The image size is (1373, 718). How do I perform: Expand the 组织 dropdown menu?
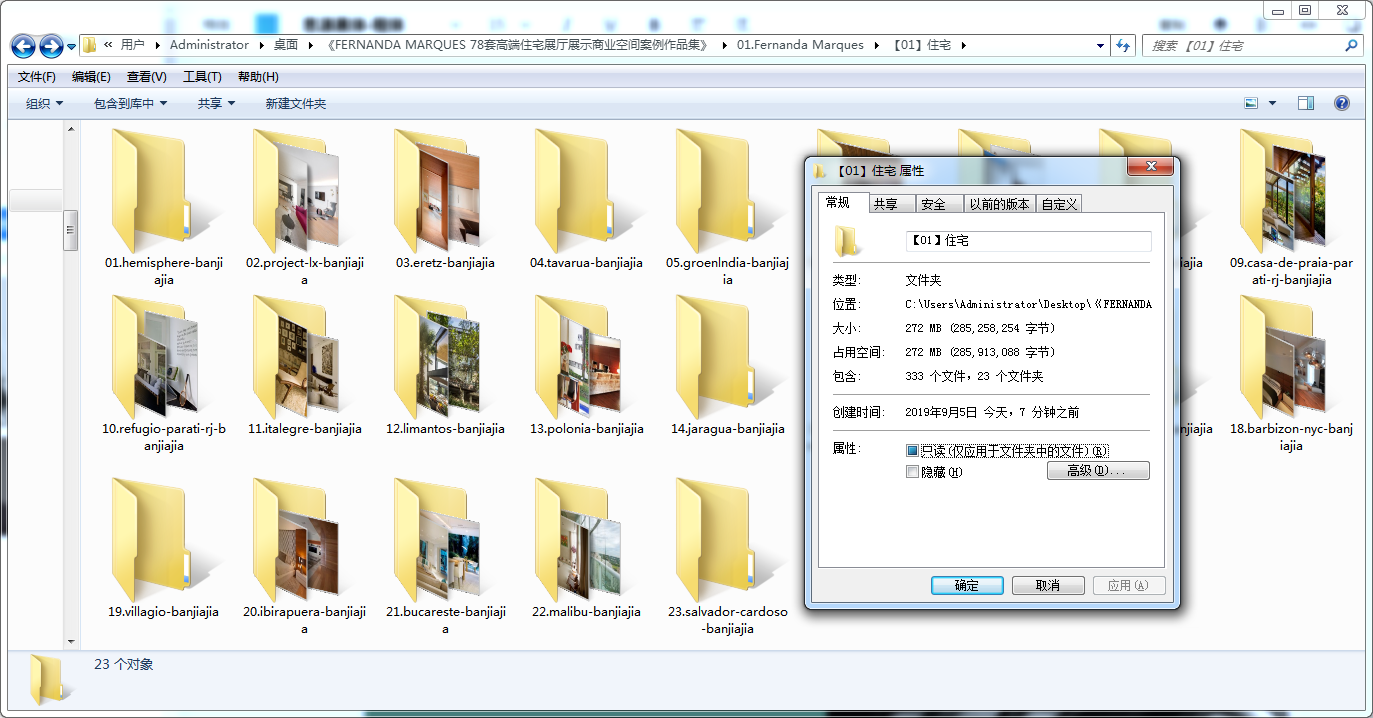[44, 103]
